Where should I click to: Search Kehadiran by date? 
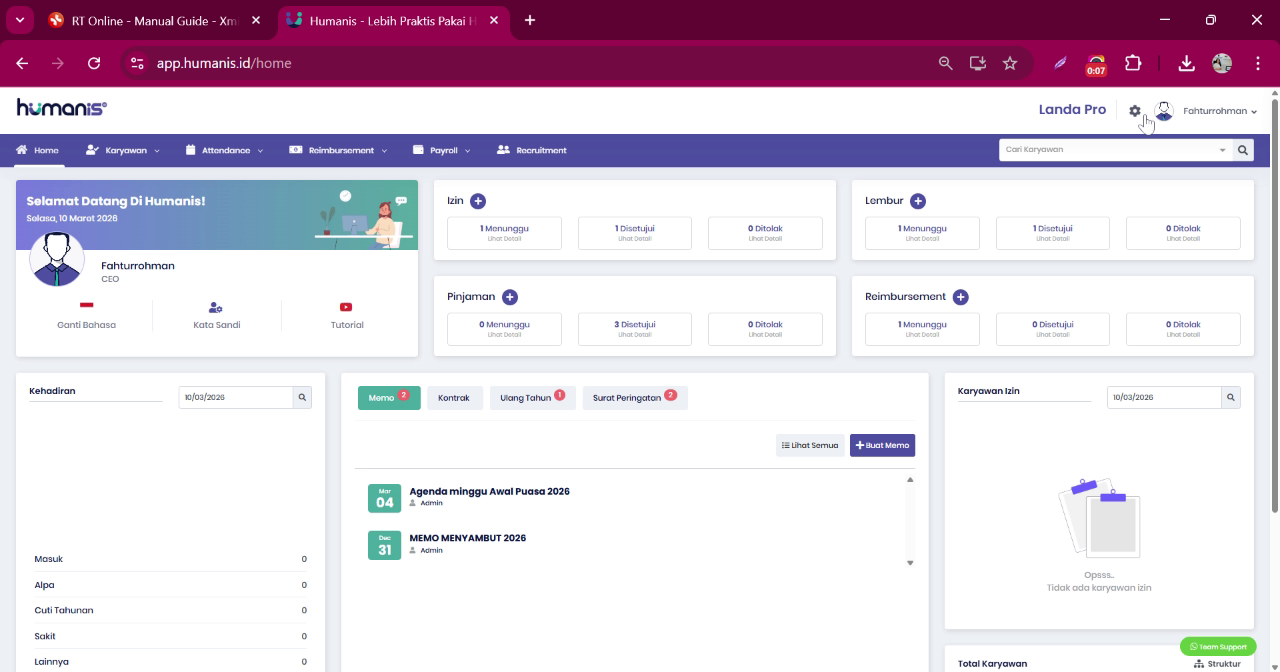pyautogui.click(x=302, y=397)
